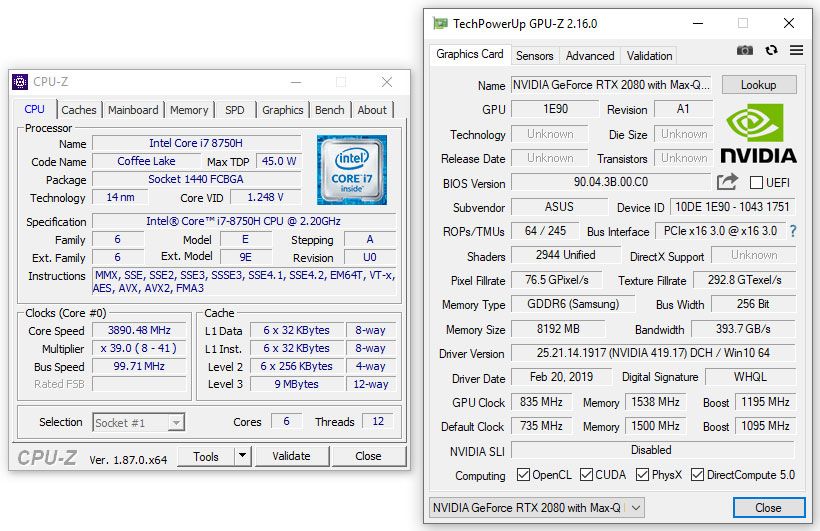Select the Graphics Card tab in GPU-Z
Screen dimensions: 820x531
coord(470,54)
